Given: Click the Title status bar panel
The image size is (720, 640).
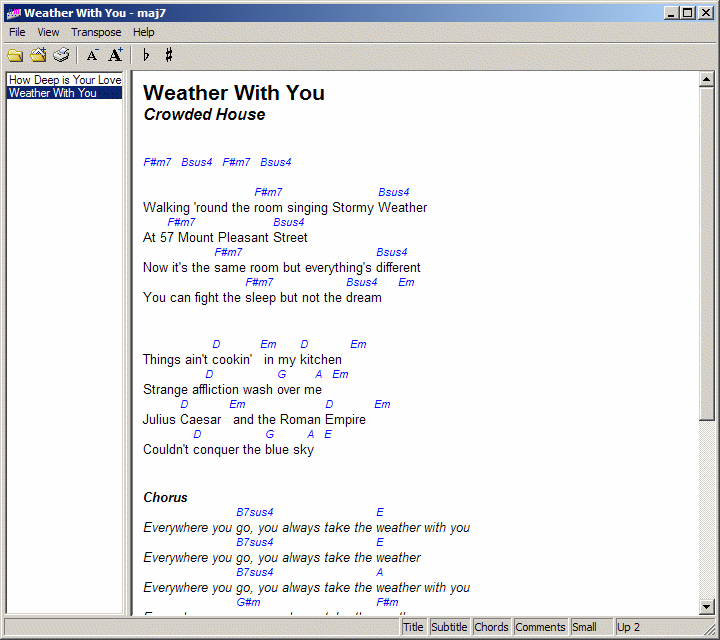Looking at the screenshot, I should point(413,627).
